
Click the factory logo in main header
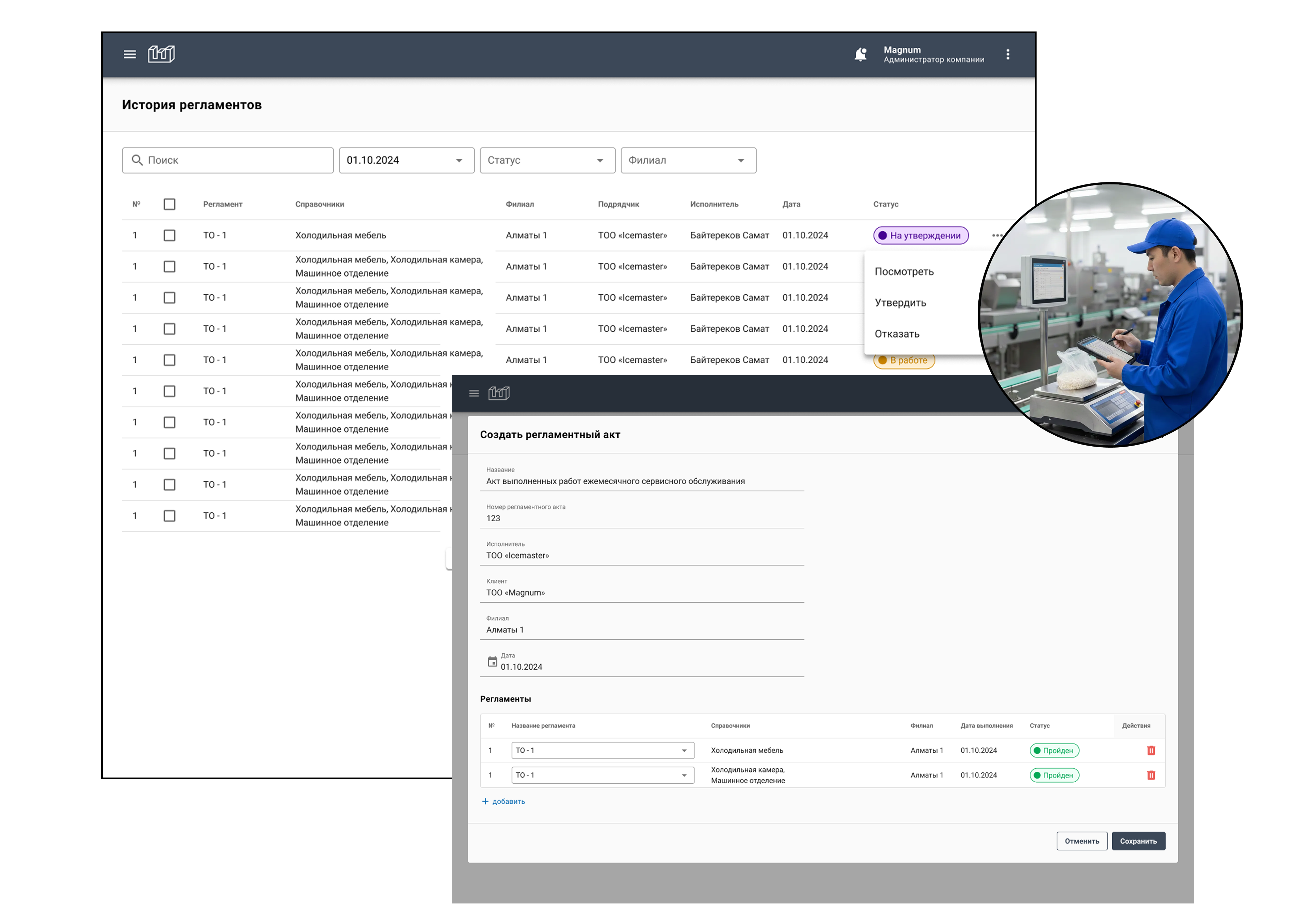161,54
